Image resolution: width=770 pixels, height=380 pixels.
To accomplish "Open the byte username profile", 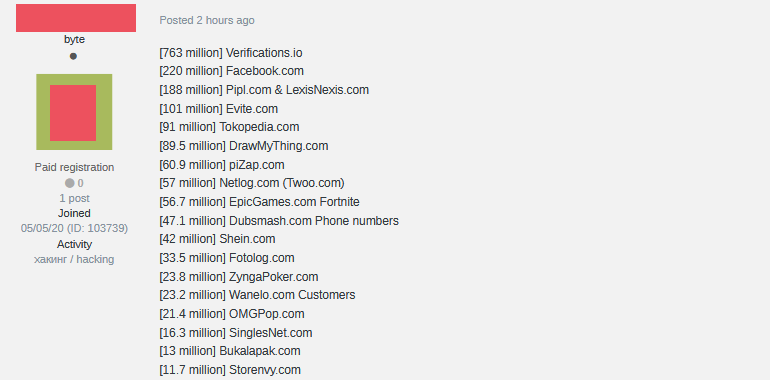I will pos(74,40).
